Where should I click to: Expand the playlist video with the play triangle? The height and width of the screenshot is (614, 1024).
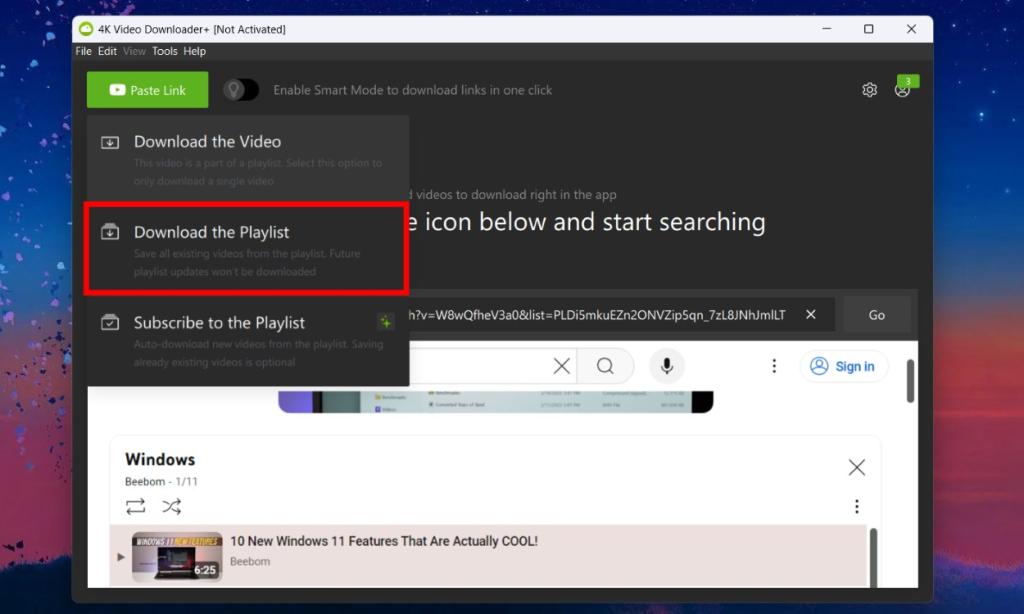tap(120, 557)
